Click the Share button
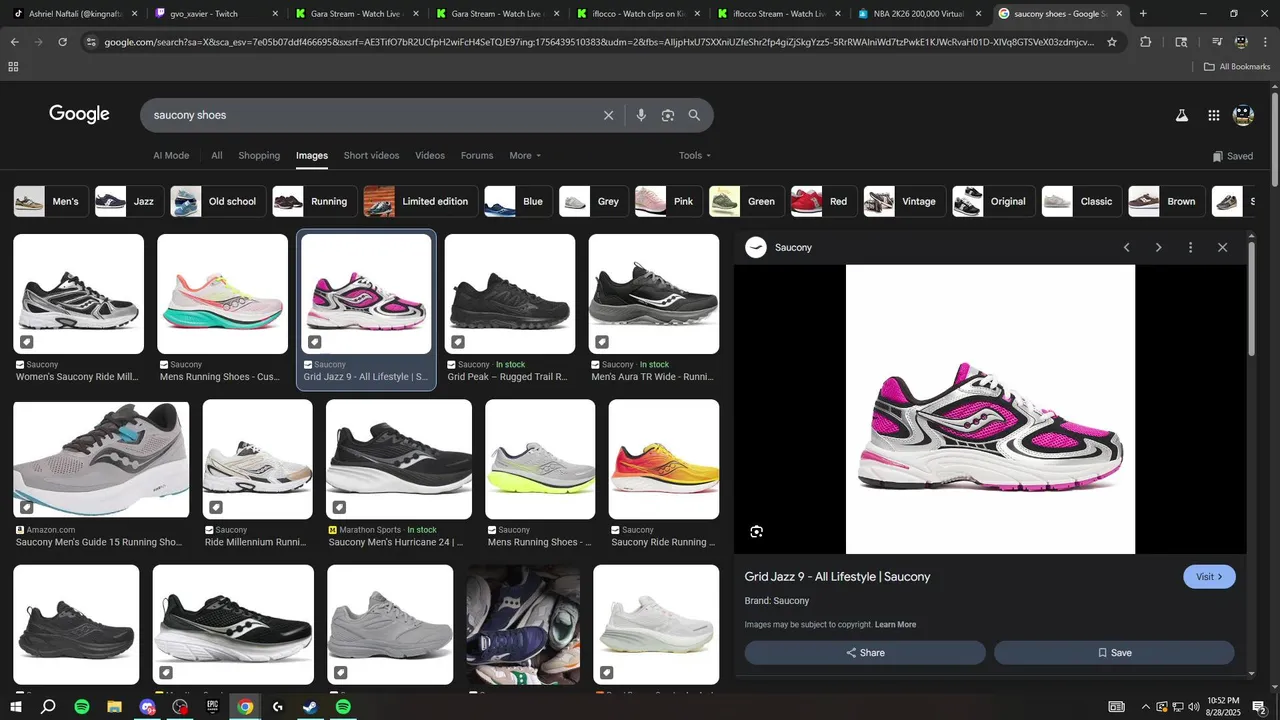1280x720 pixels. point(865,653)
